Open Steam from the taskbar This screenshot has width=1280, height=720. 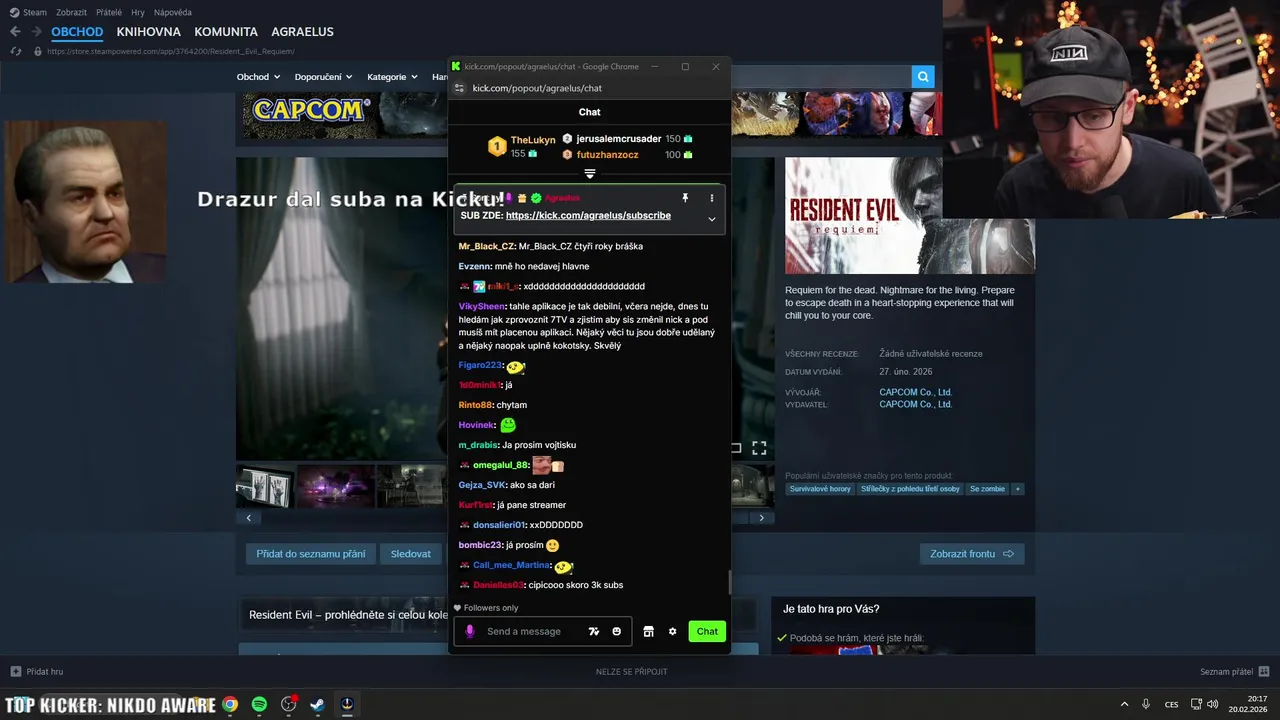click(x=317, y=704)
